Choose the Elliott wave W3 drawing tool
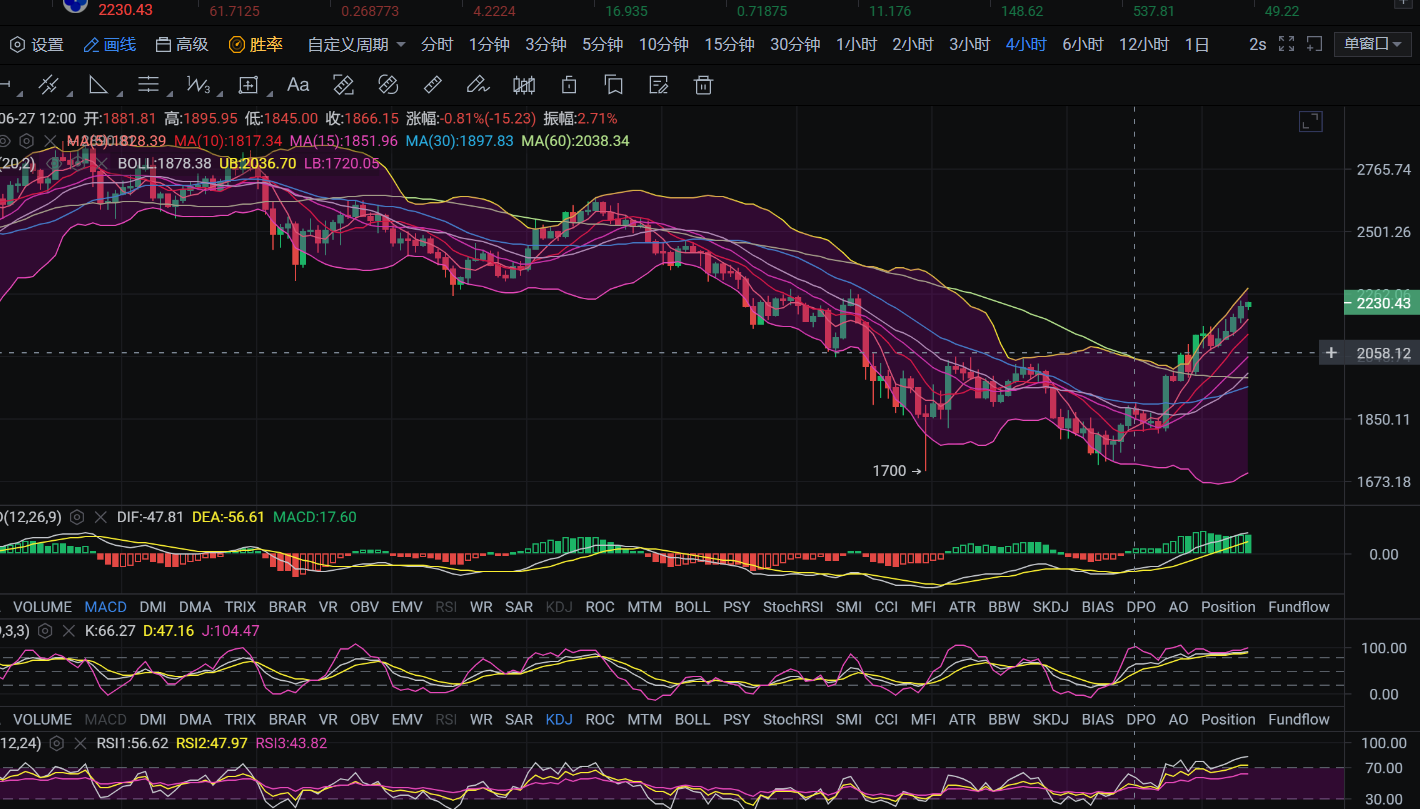The height and width of the screenshot is (809, 1420). 199,85
